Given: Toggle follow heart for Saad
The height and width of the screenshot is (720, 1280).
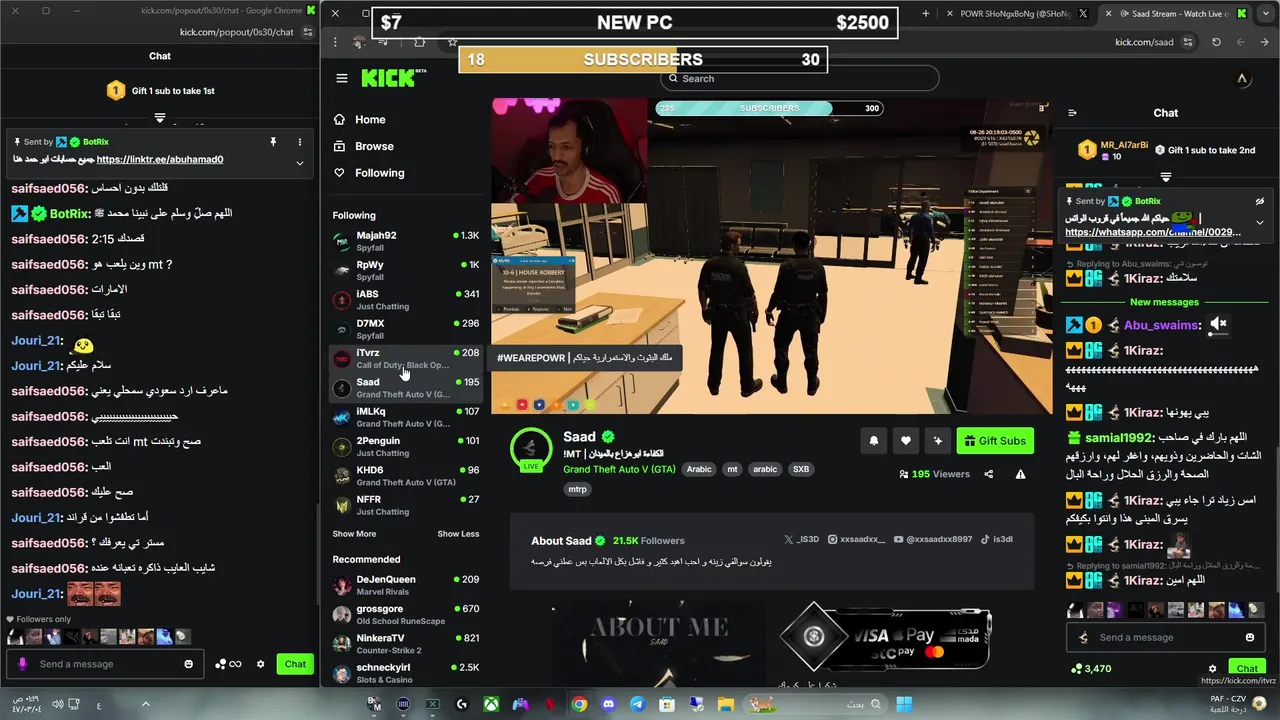Looking at the screenshot, I should coord(906,441).
